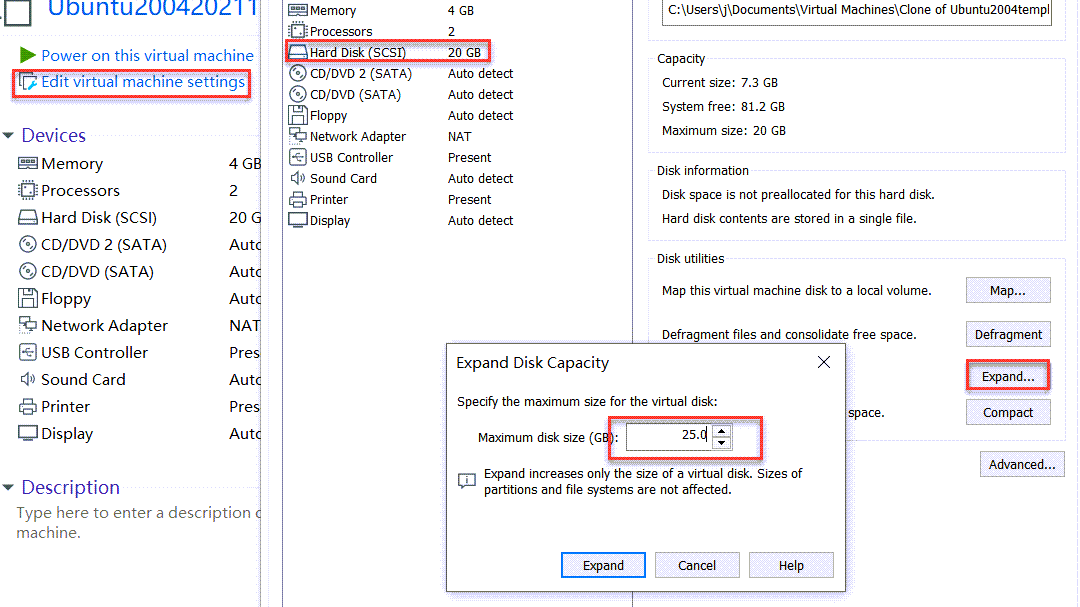Click Processors icon in Devices panel
This screenshot has width=1080, height=607.
click(28, 190)
